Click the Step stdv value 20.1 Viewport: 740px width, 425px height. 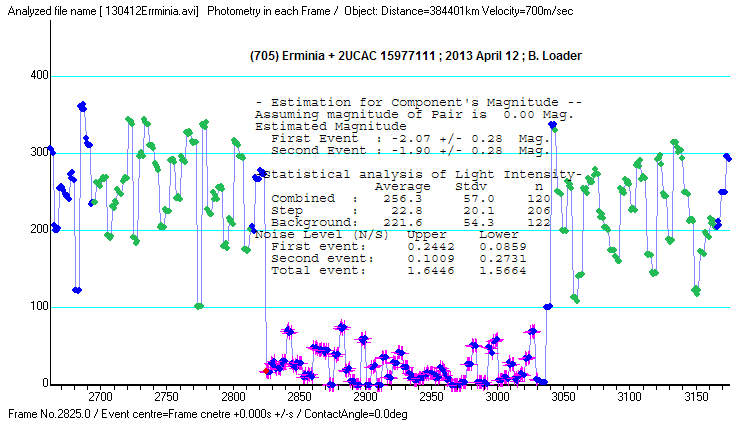click(x=479, y=210)
